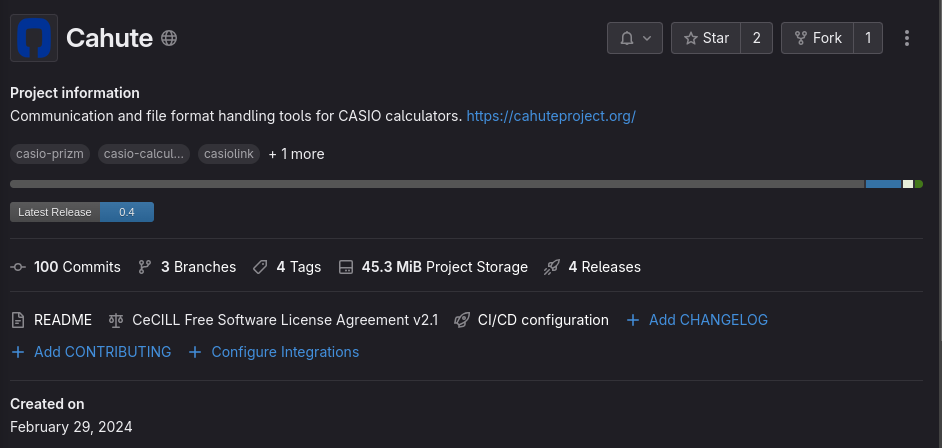This screenshot has width=942, height=448.
Task: Click the blue segment of languages bar
Action: pyautogui.click(x=883, y=184)
